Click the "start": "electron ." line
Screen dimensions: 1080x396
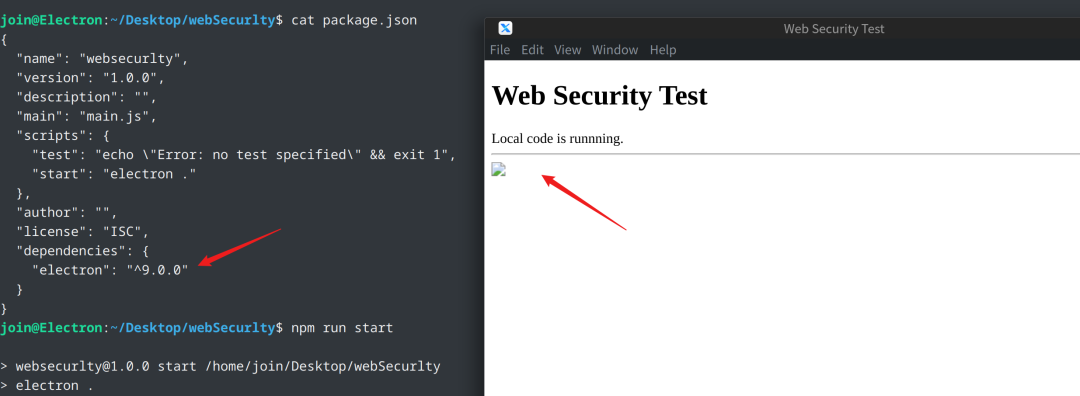(x=114, y=174)
